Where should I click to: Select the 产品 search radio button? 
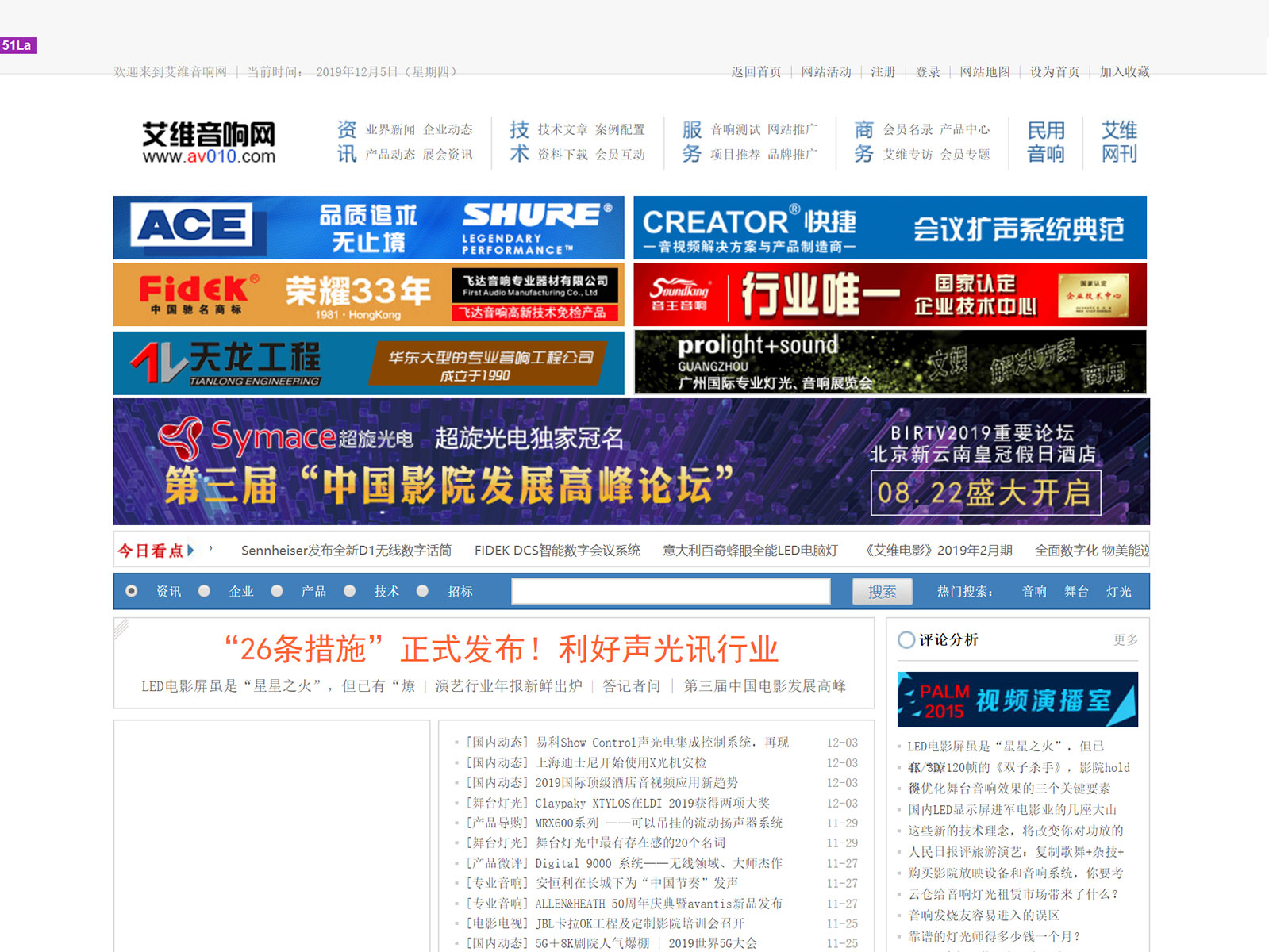point(277,591)
